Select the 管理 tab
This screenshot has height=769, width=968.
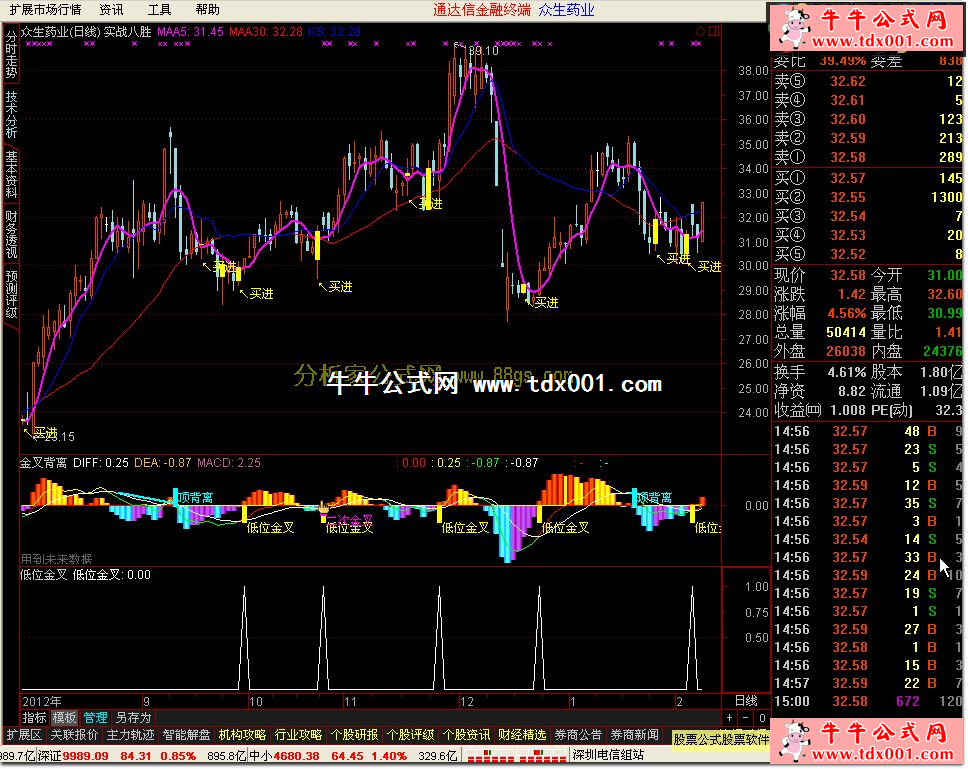pos(95,718)
